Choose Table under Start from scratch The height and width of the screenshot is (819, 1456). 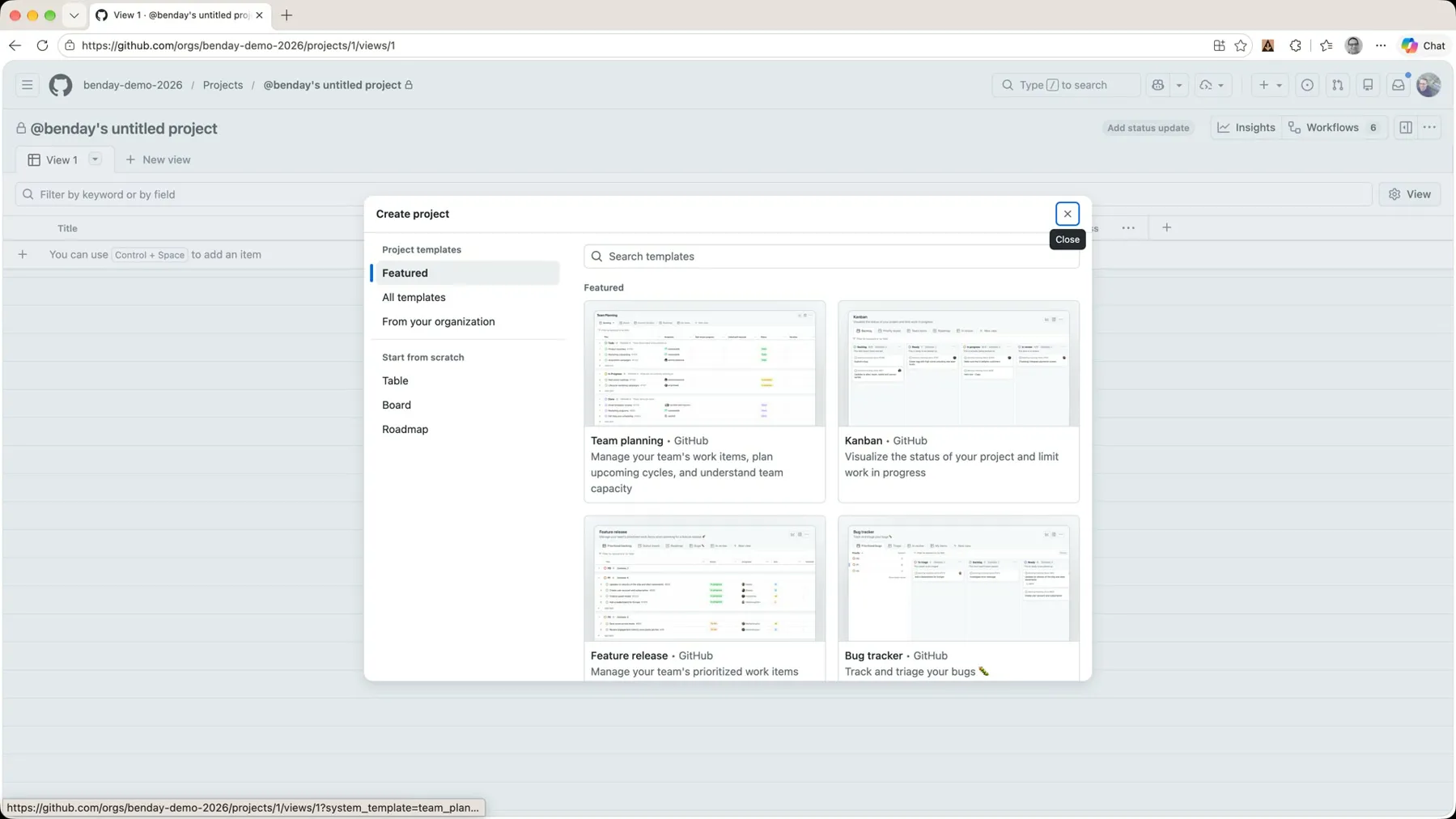pos(467,381)
